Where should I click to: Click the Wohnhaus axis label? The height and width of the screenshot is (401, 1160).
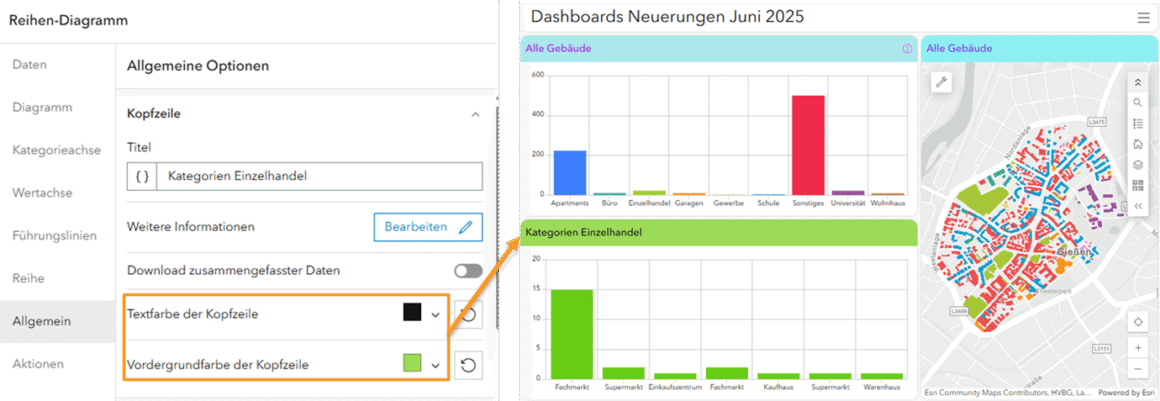pos(887,203)
